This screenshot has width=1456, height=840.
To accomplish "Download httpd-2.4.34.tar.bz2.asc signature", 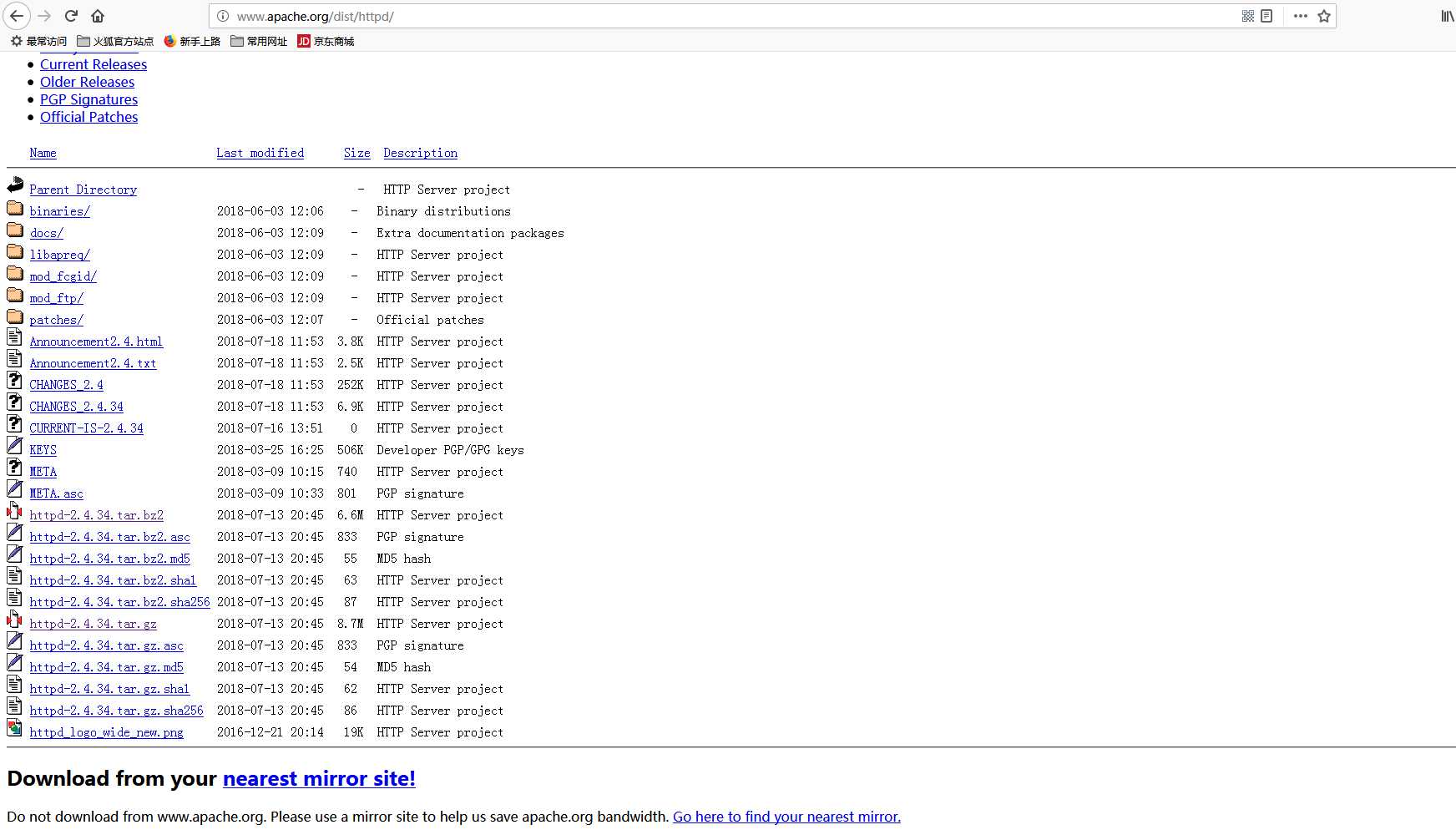I will (110, 537).
